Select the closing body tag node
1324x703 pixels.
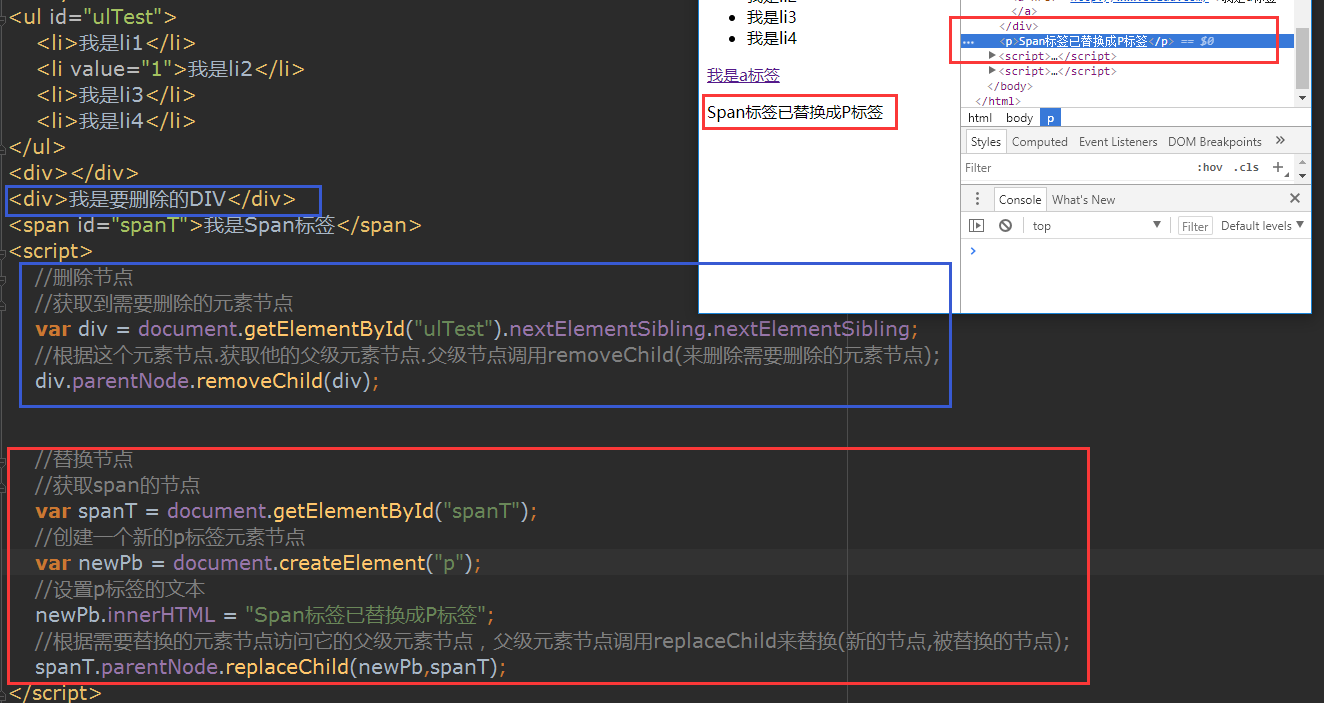point(1010,86)
